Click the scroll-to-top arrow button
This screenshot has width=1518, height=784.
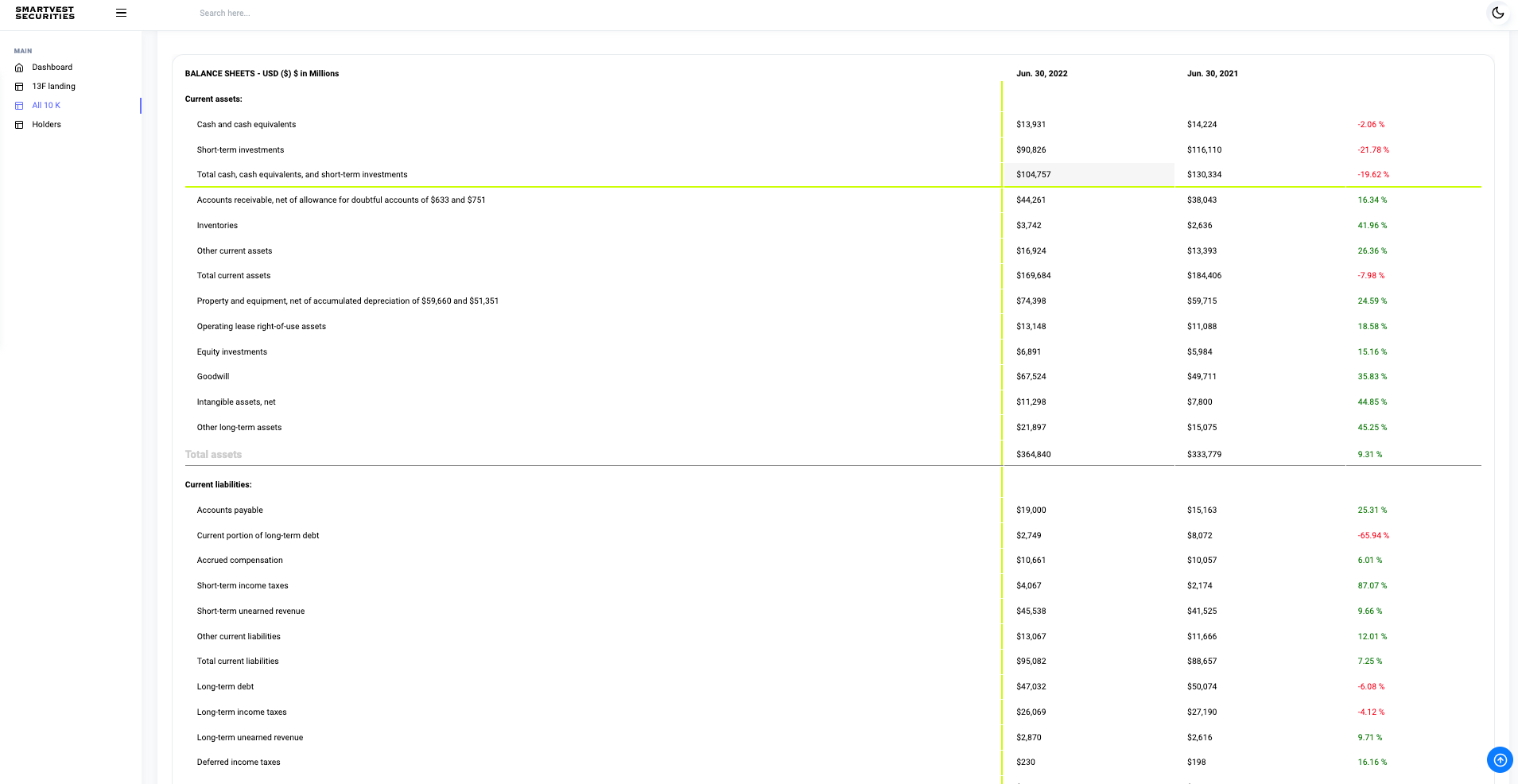coord(1500,759)
